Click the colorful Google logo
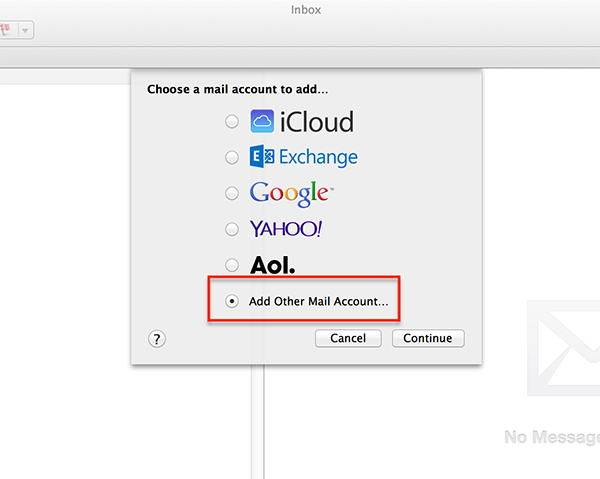Screen dimensions: 600x479 tap(290, 193)
